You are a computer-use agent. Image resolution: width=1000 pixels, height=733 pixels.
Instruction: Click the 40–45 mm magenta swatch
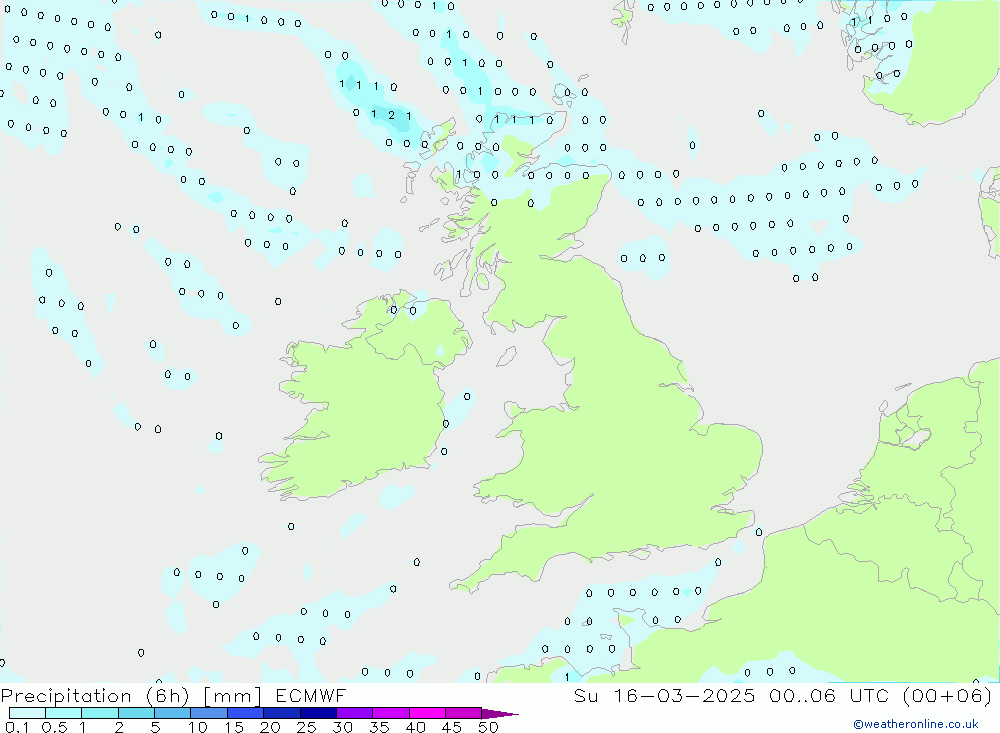coord(427,713)
